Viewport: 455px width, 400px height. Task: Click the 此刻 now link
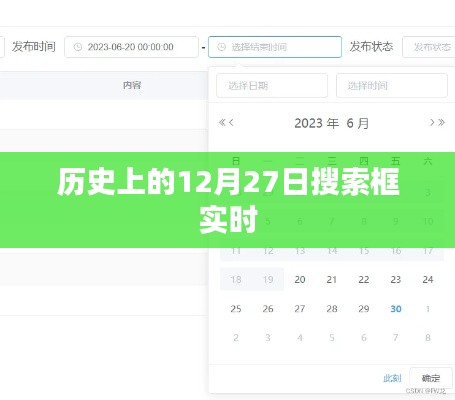(x=392, y=378)
